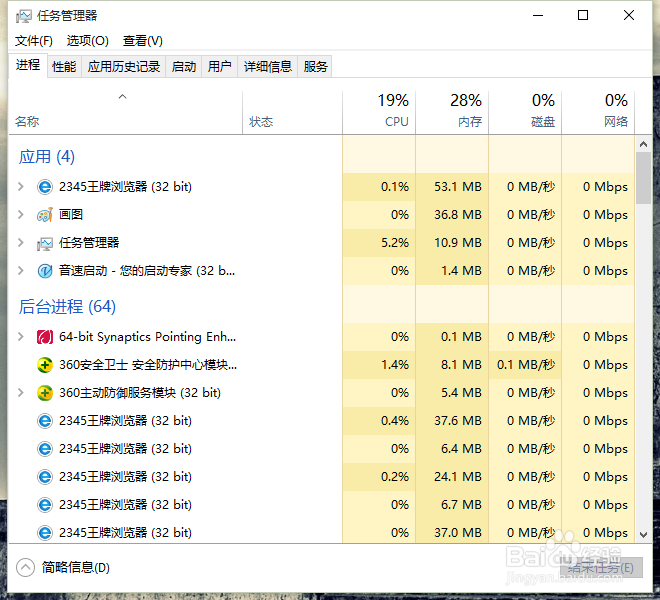
Task: Select the 画图 process name
Action: click(71, 215)
